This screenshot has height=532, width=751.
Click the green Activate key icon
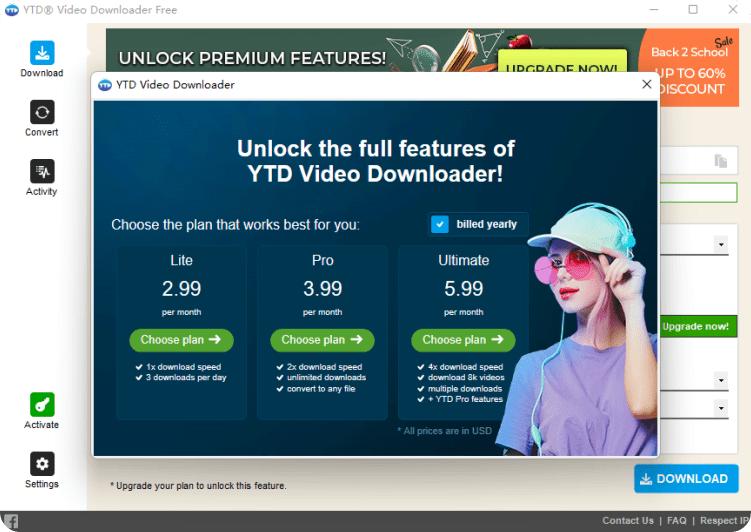tap(42, 410)
